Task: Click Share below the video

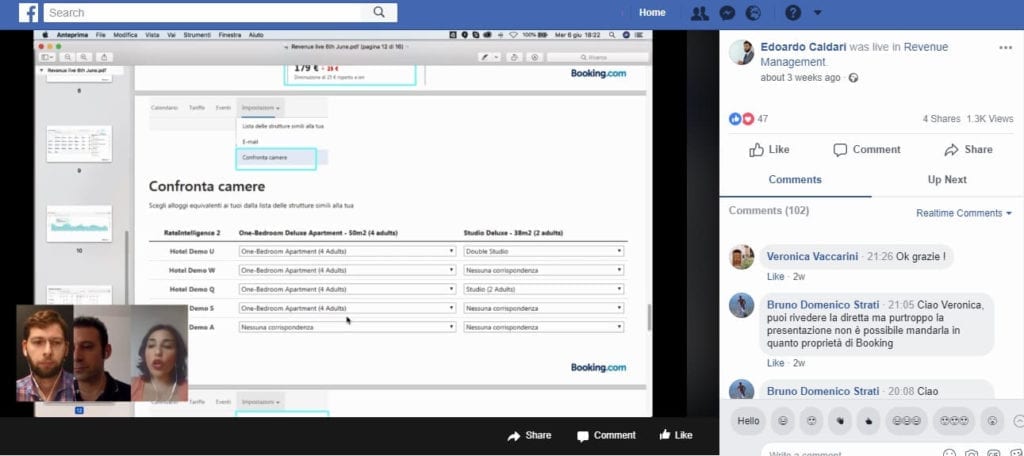Action: pos(529,436)
